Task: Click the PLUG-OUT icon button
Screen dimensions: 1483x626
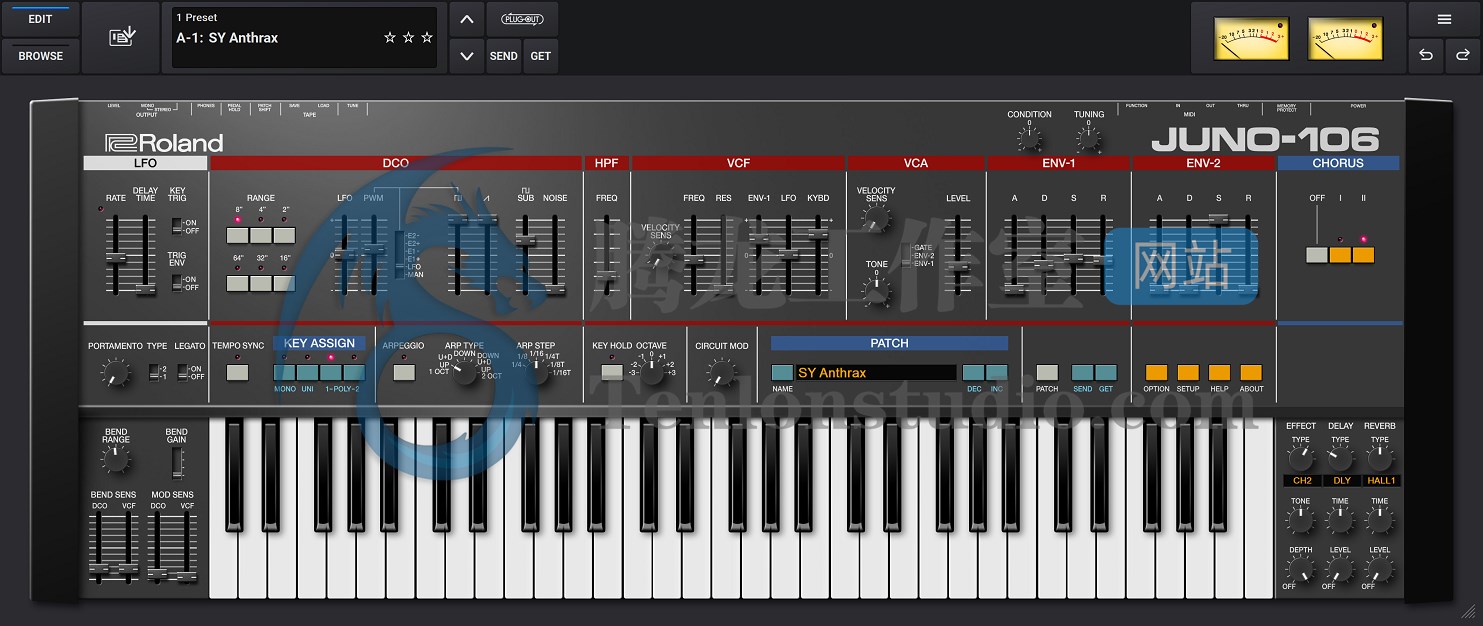Action: click(522, 19)
